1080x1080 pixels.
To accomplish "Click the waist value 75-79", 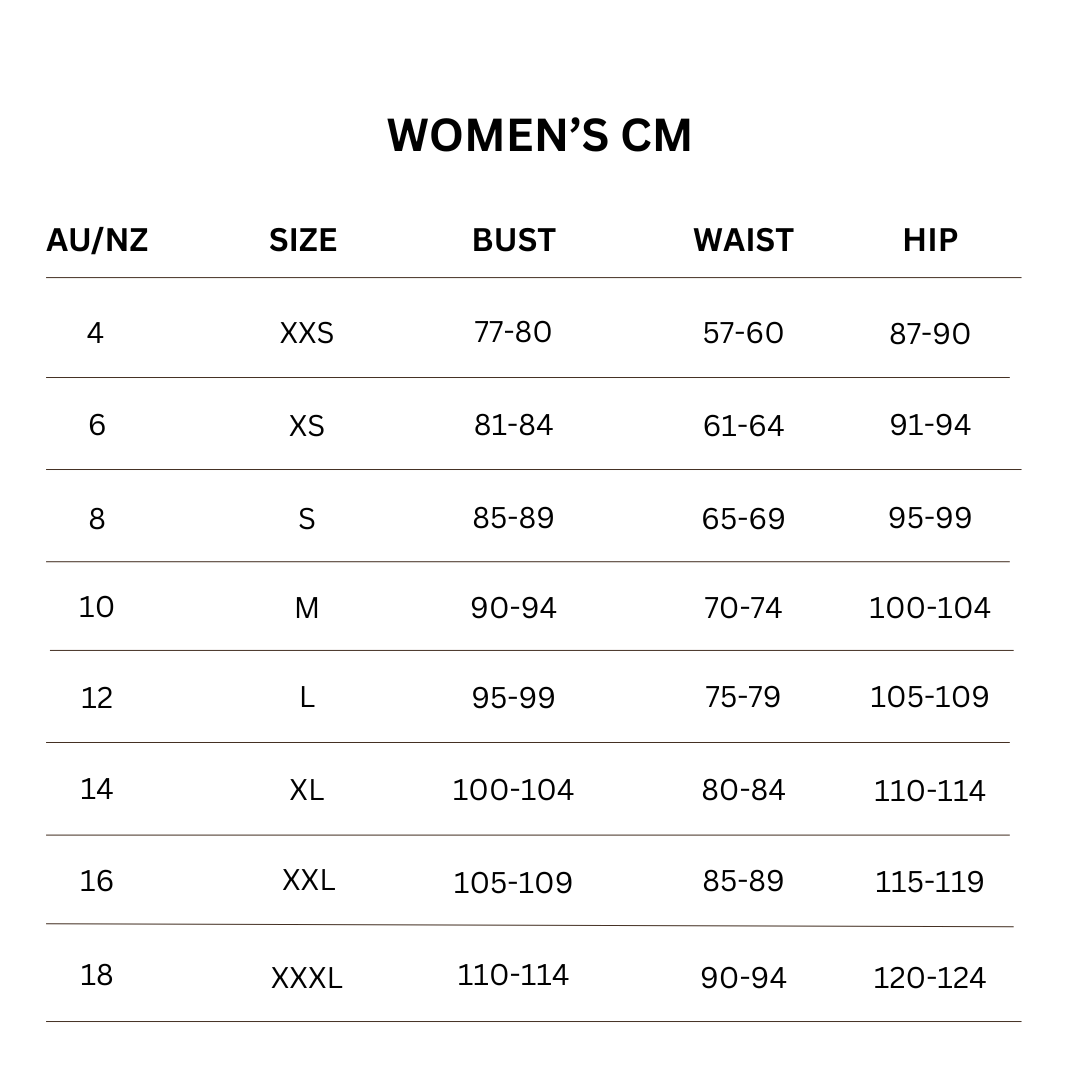I will [x=743, y=697].
